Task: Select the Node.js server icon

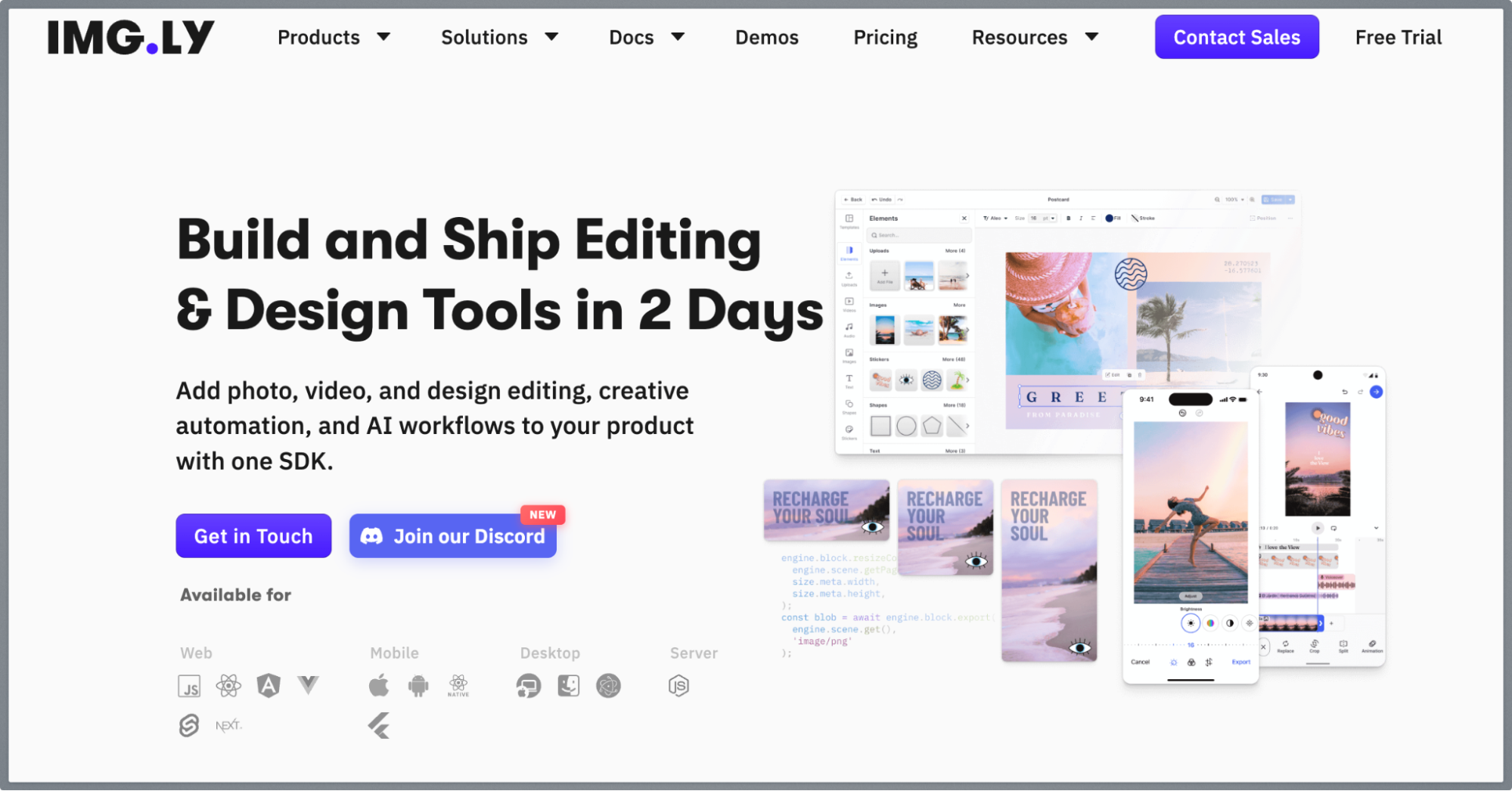Action: (679, 686)
